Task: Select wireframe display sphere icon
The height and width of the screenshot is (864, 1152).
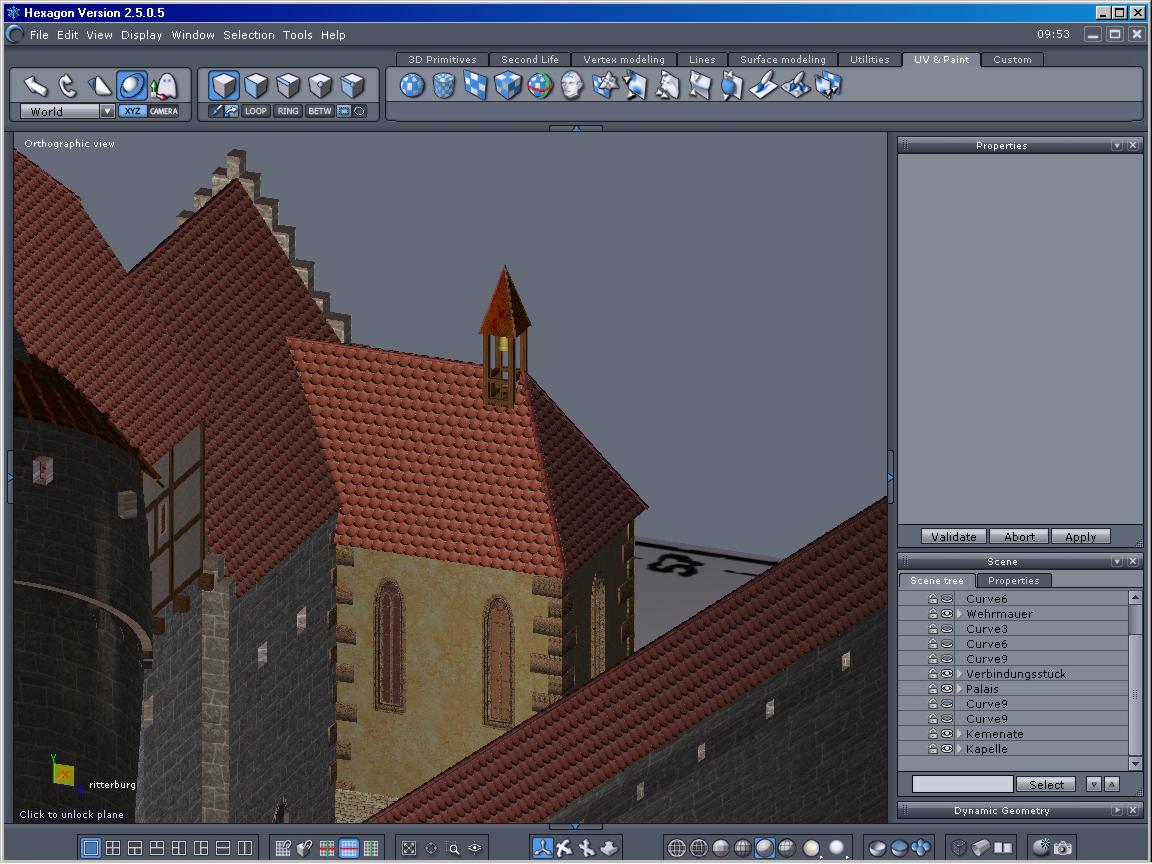Action: tap(677, 849)
